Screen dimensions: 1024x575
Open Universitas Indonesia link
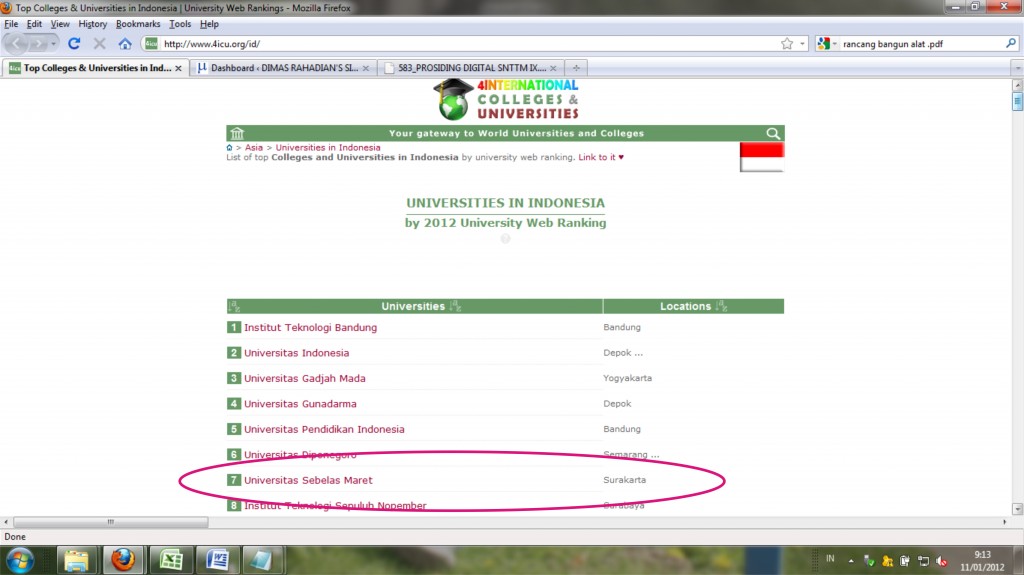tap(296, 353)
